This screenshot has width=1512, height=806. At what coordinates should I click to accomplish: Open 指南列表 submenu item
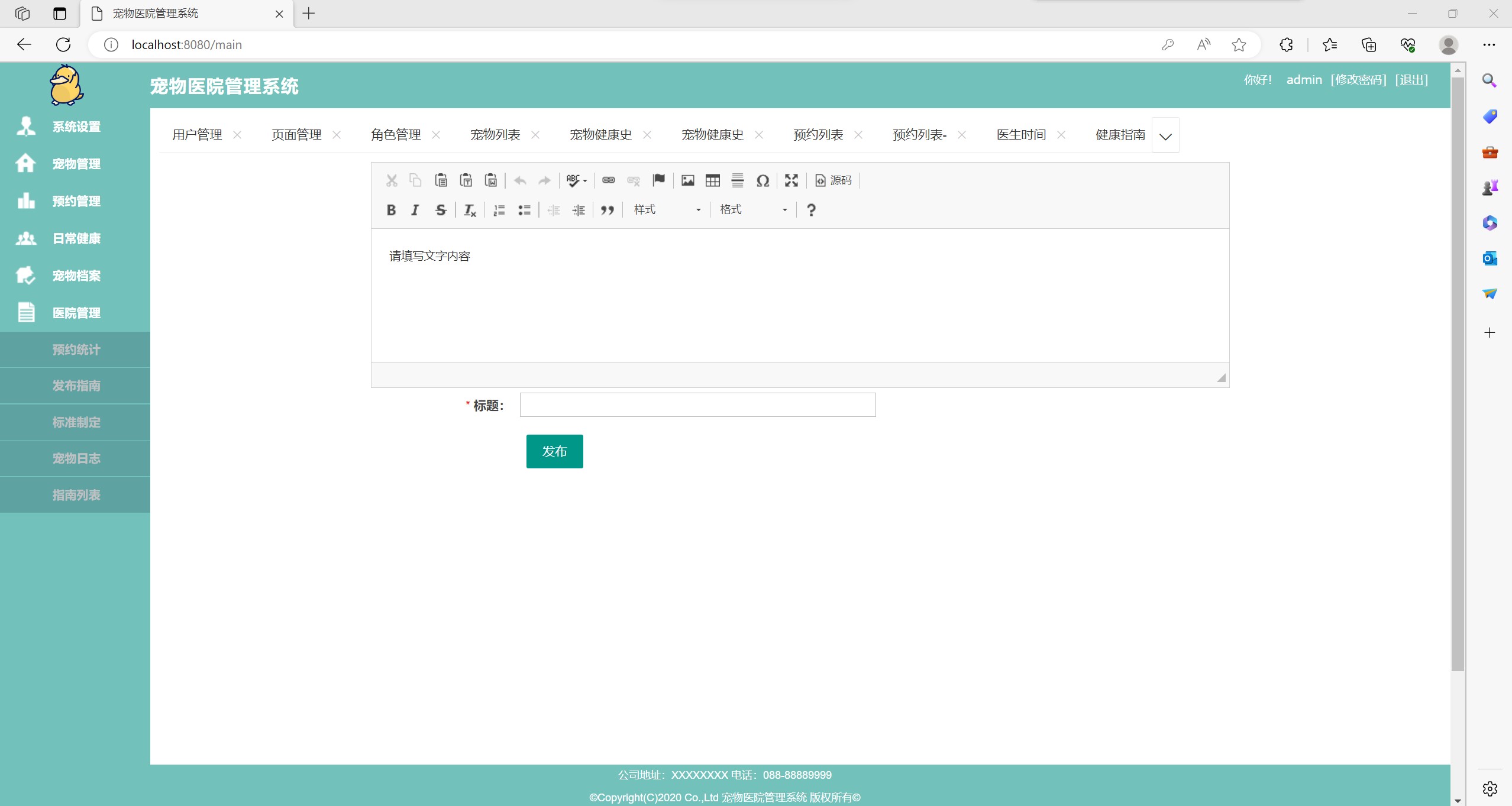pos(75,495)
